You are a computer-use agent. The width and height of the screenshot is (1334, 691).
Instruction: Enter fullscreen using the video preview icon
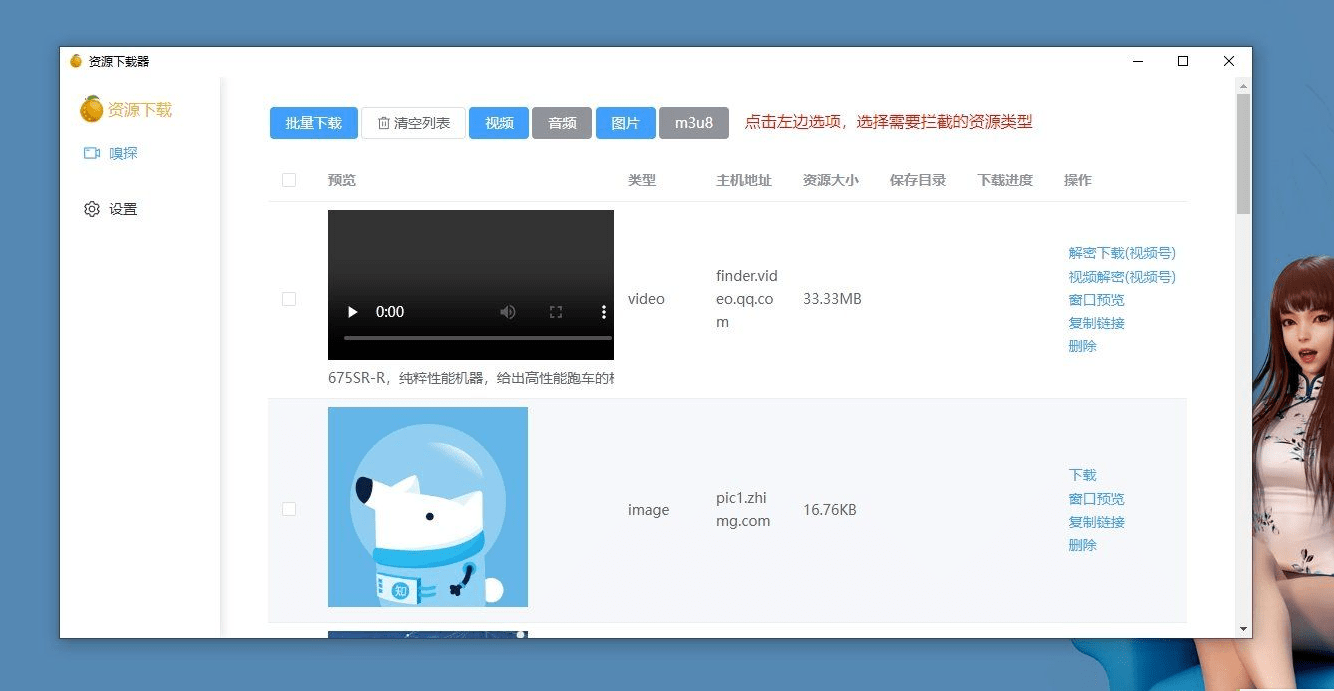(556, 312)
